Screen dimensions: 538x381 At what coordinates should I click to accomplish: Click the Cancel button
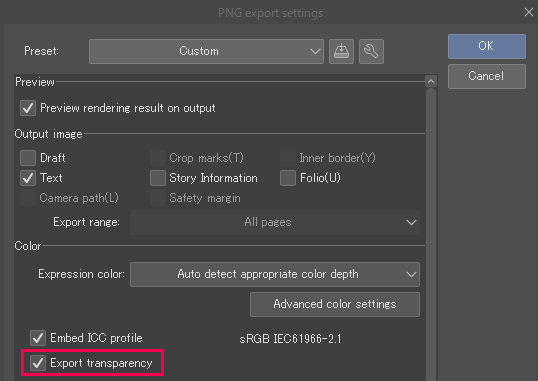(487, 76)
